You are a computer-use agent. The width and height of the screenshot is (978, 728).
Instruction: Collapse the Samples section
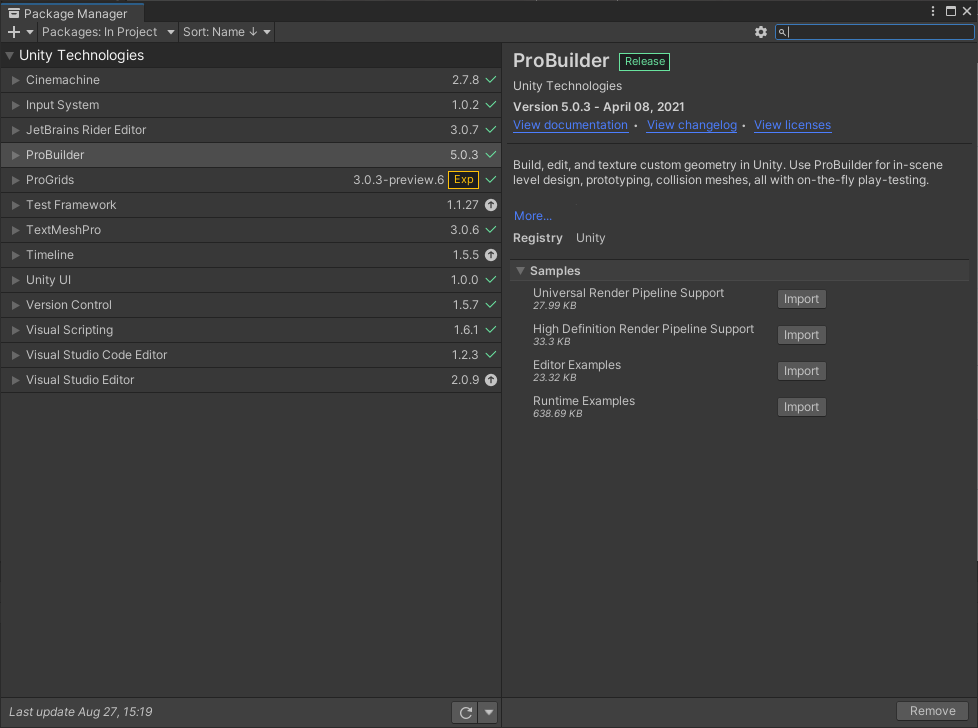520,271
